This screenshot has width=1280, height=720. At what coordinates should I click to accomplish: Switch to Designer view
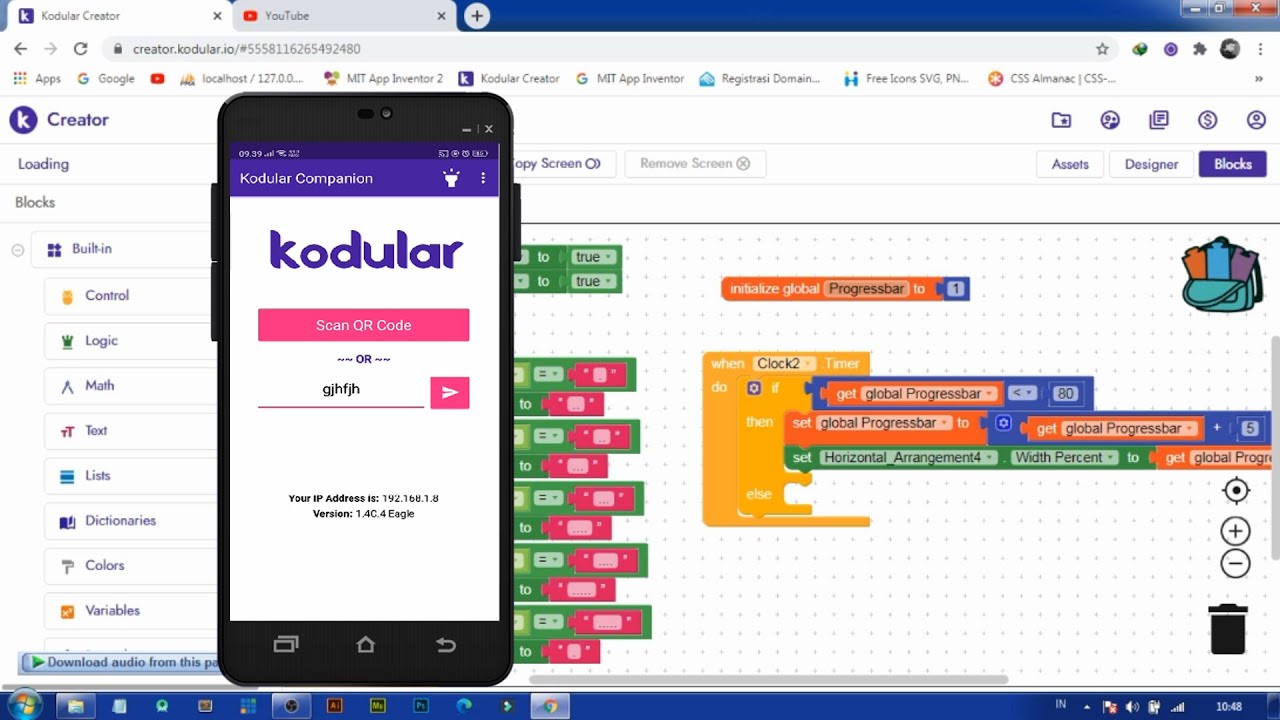(x=1151, y=164)
